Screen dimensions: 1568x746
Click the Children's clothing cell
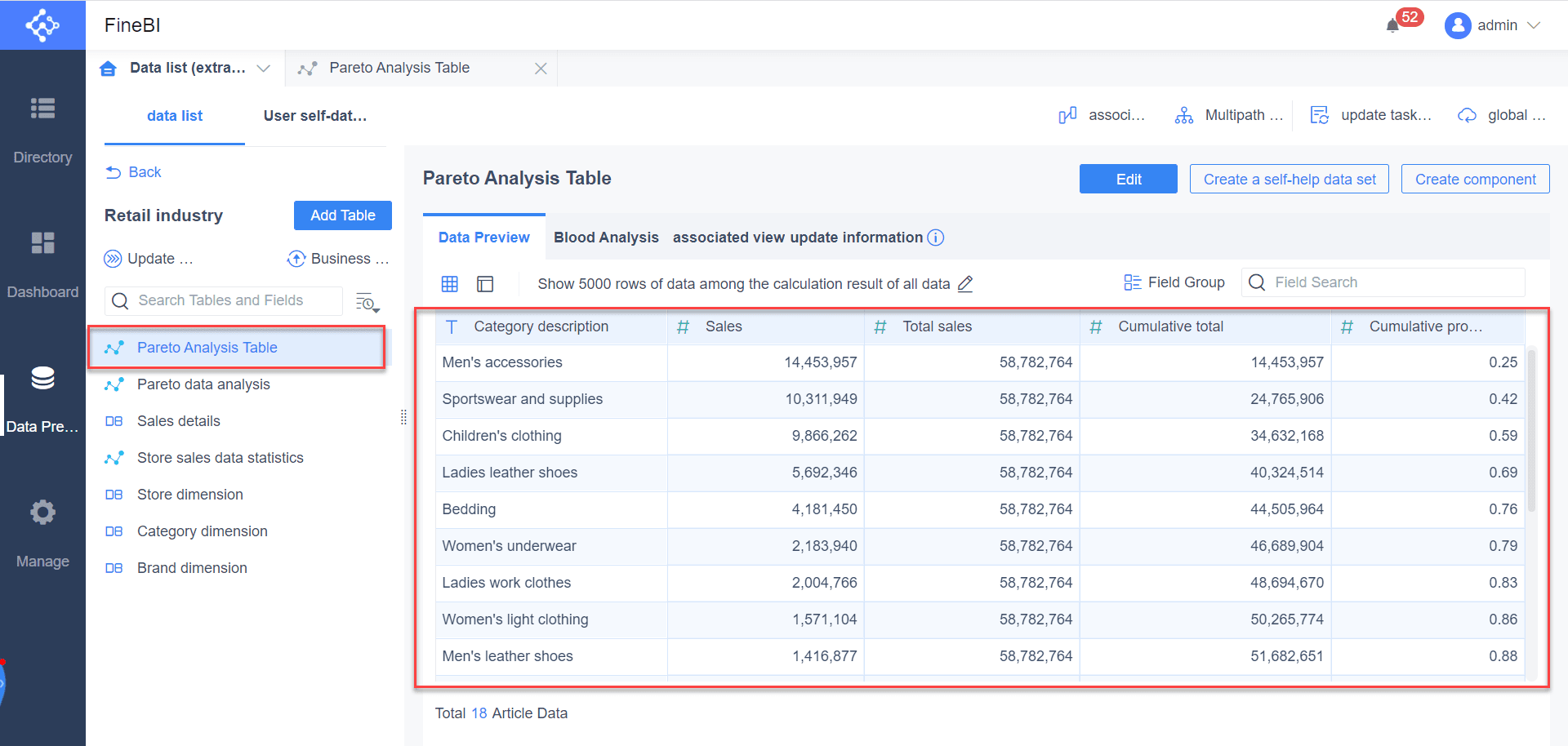tap(551, 436)
